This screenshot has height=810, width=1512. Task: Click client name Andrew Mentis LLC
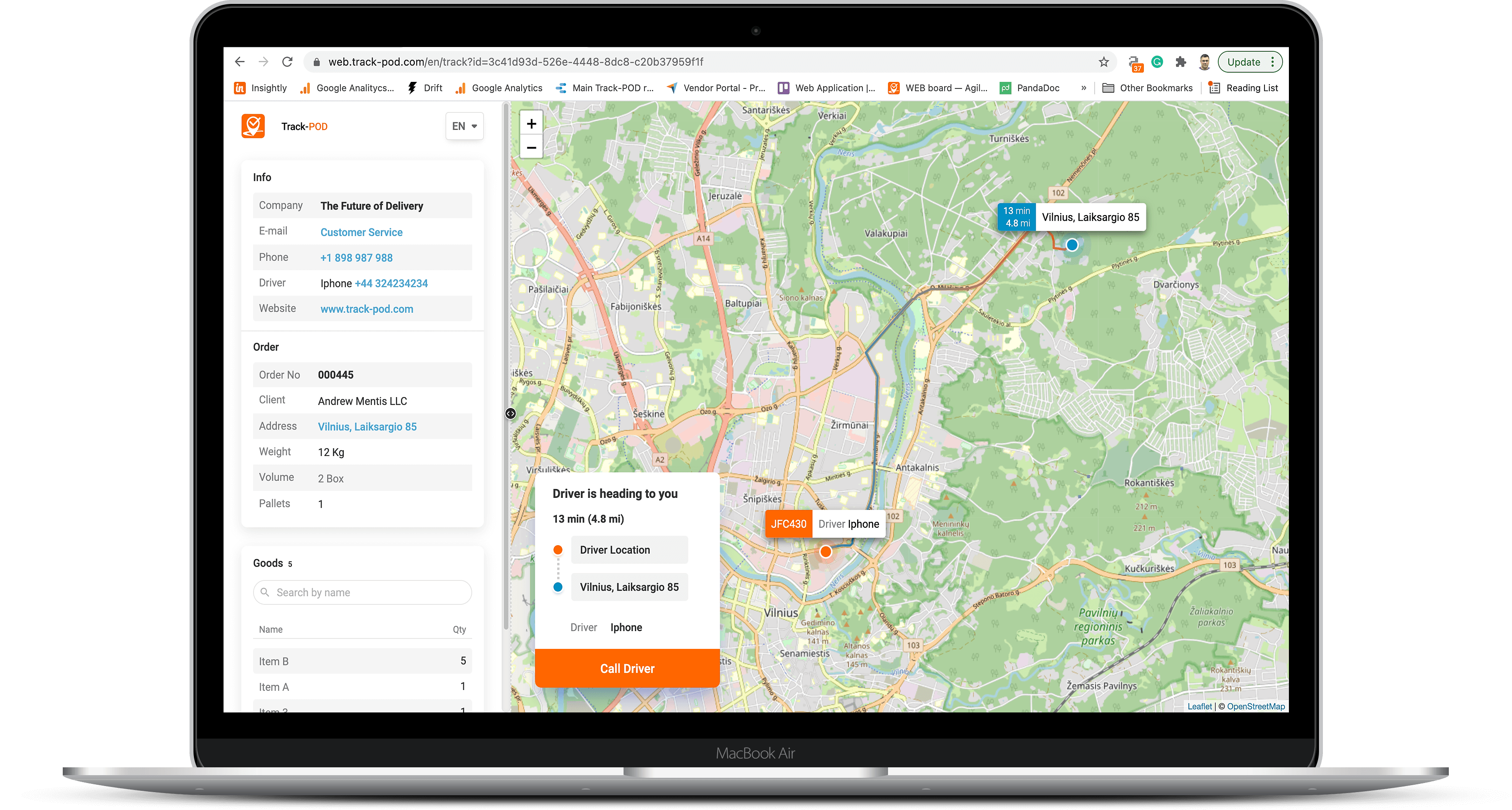coord(362,401)
